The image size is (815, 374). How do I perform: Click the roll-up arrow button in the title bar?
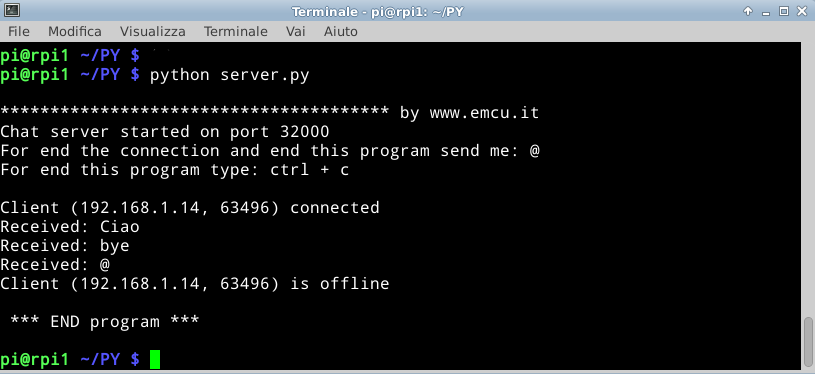(x=748, y=10)
